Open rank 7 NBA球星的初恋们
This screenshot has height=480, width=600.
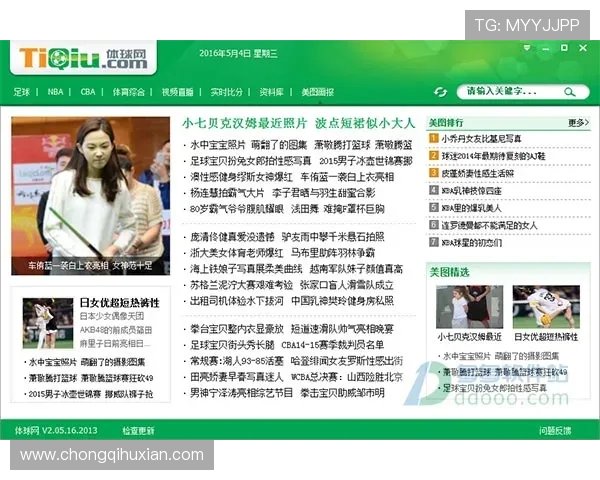point(471,243)
